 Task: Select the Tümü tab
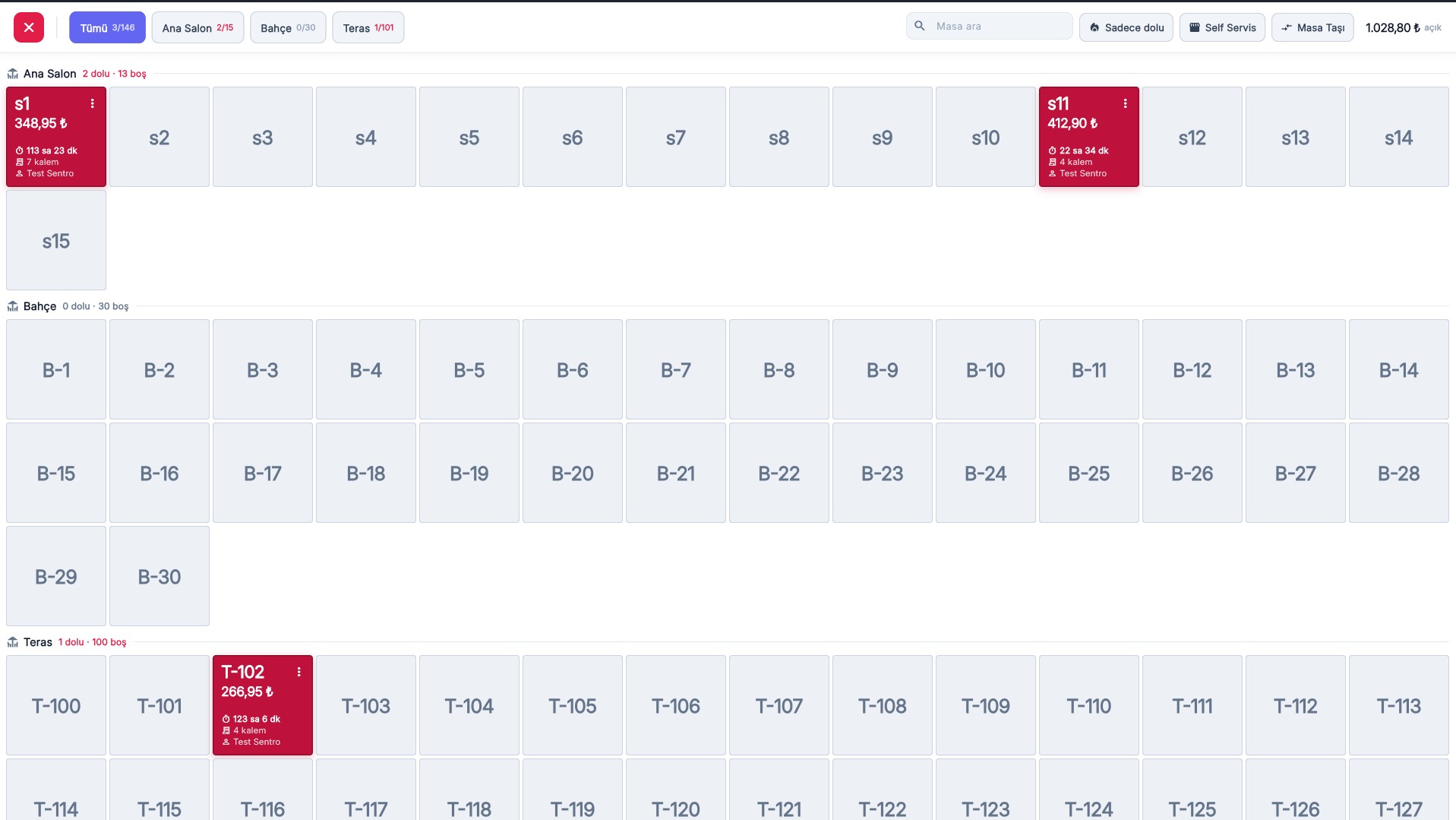pos(107,27)
